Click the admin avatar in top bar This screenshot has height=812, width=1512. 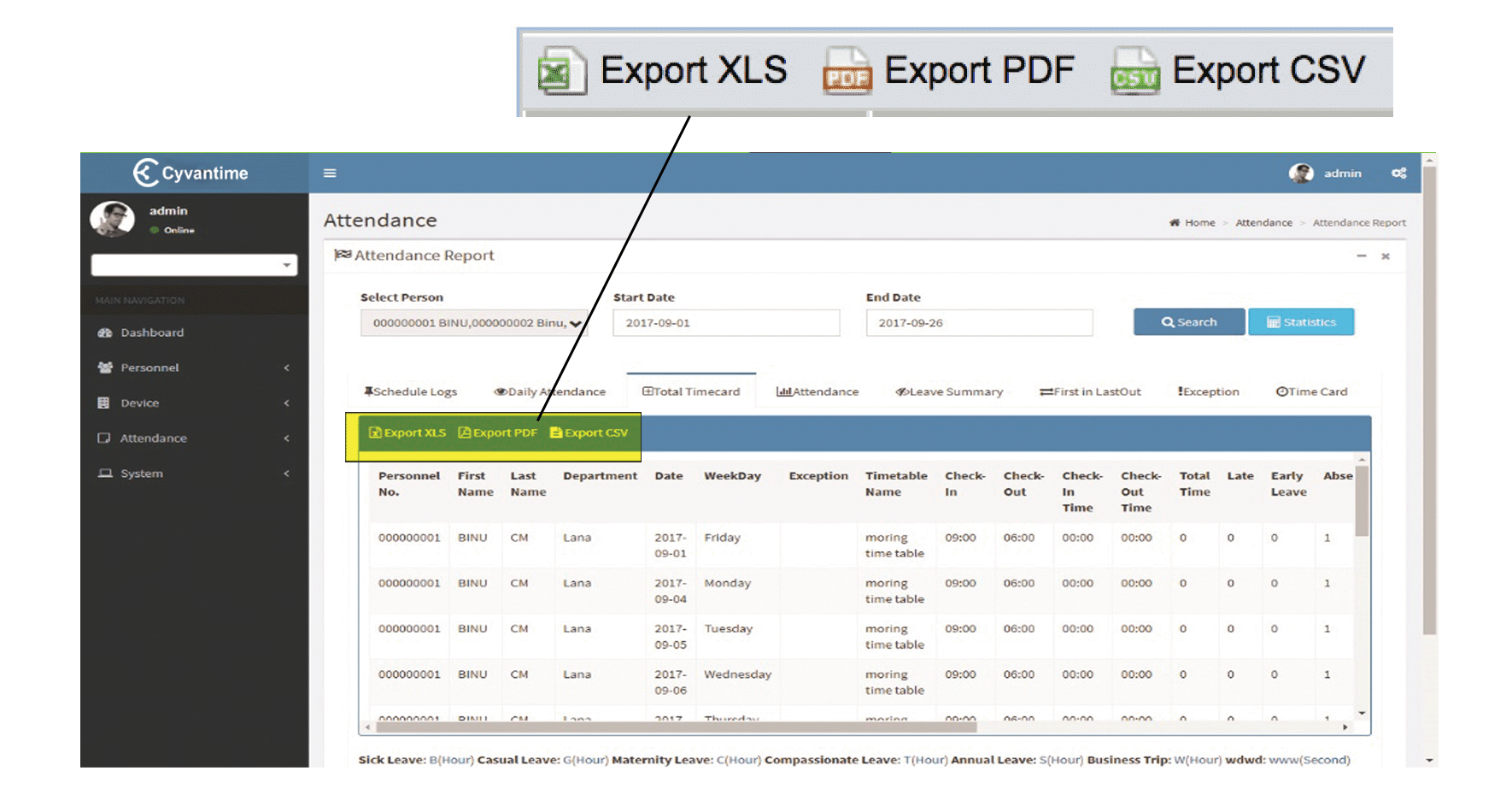[1300, 174]
